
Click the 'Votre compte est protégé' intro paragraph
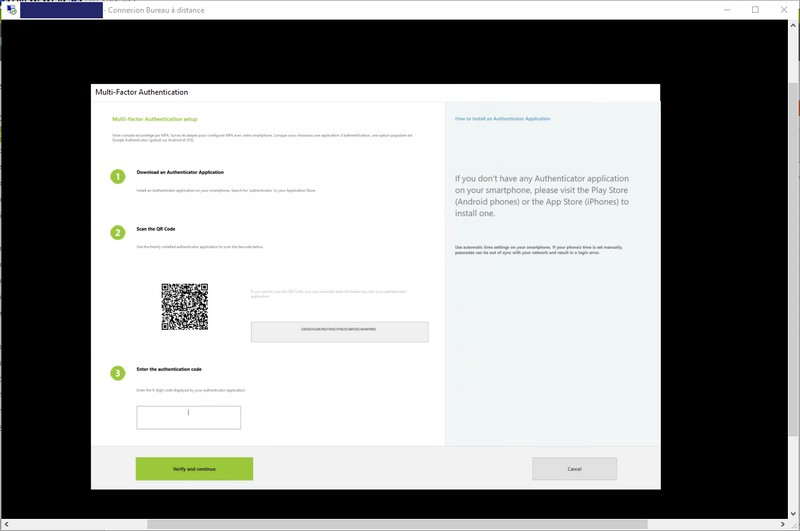[x=262, y=138]
